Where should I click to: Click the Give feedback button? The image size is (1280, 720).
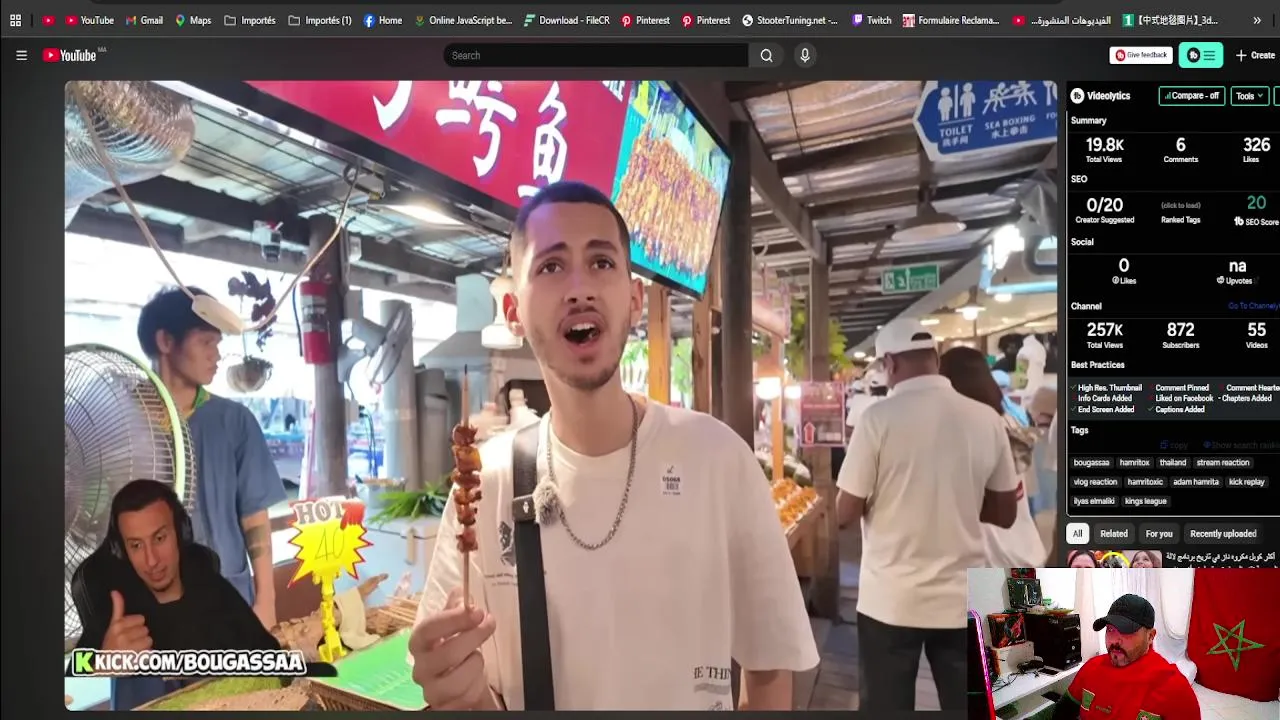1141,55
